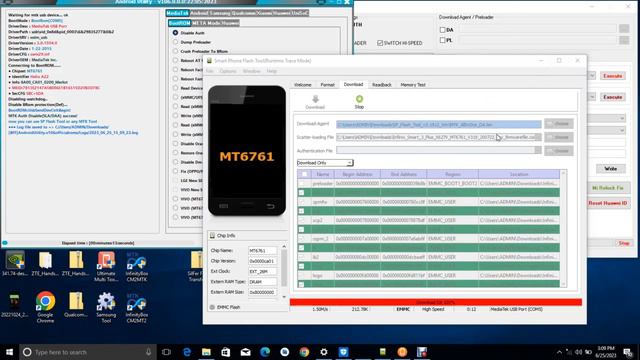Open the Windows Start menu
Image resolution: width=640 pixels, height=360 pixels.
click(9, 352)
